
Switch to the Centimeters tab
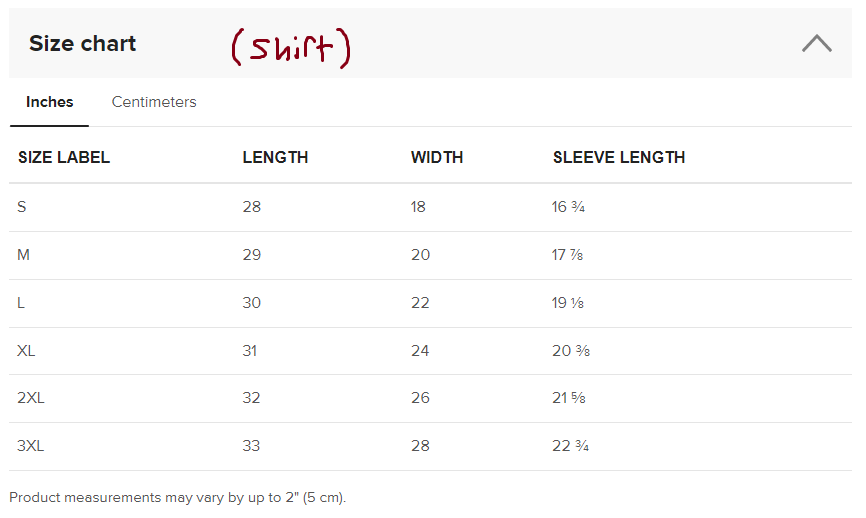coord(154,102)
